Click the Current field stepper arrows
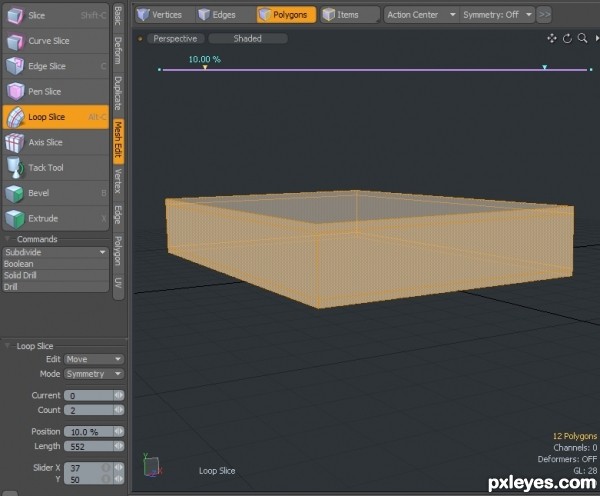 (x=119, y=395)
